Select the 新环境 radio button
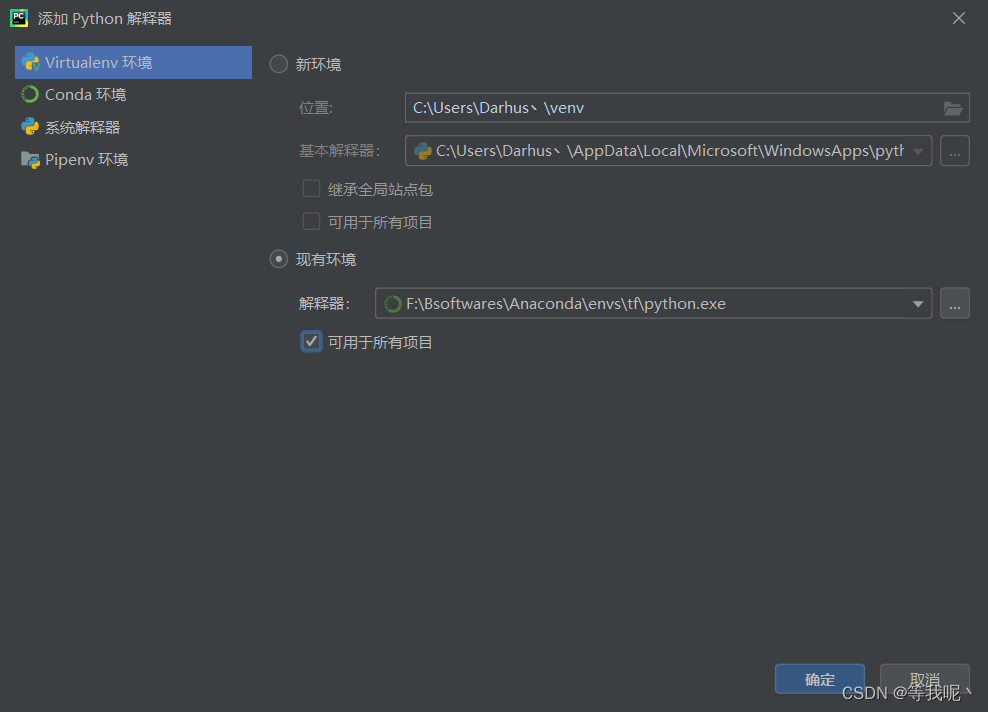The width and height of the screenshot is (988, 712). click(279, 64)
